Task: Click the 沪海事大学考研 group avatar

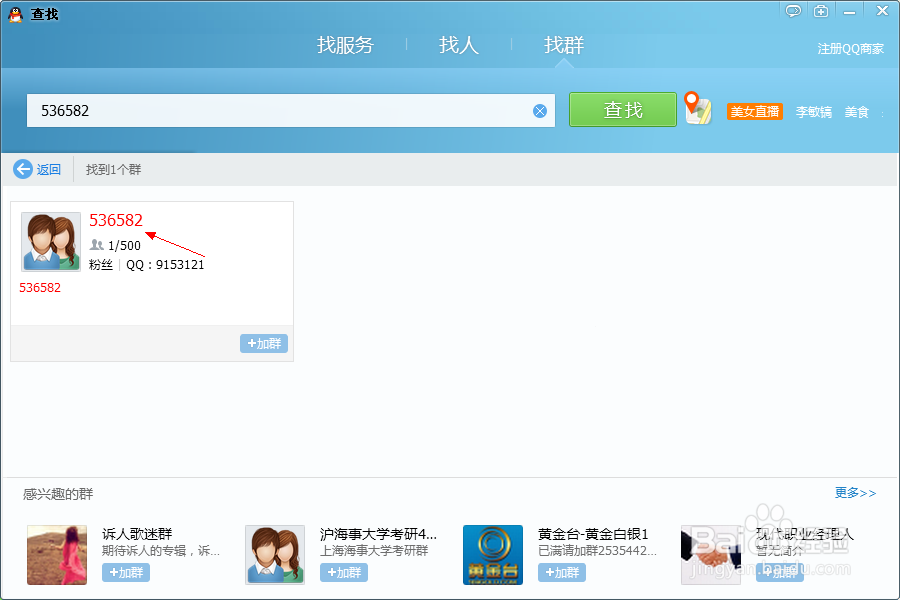Action: (x=275, y=555)
